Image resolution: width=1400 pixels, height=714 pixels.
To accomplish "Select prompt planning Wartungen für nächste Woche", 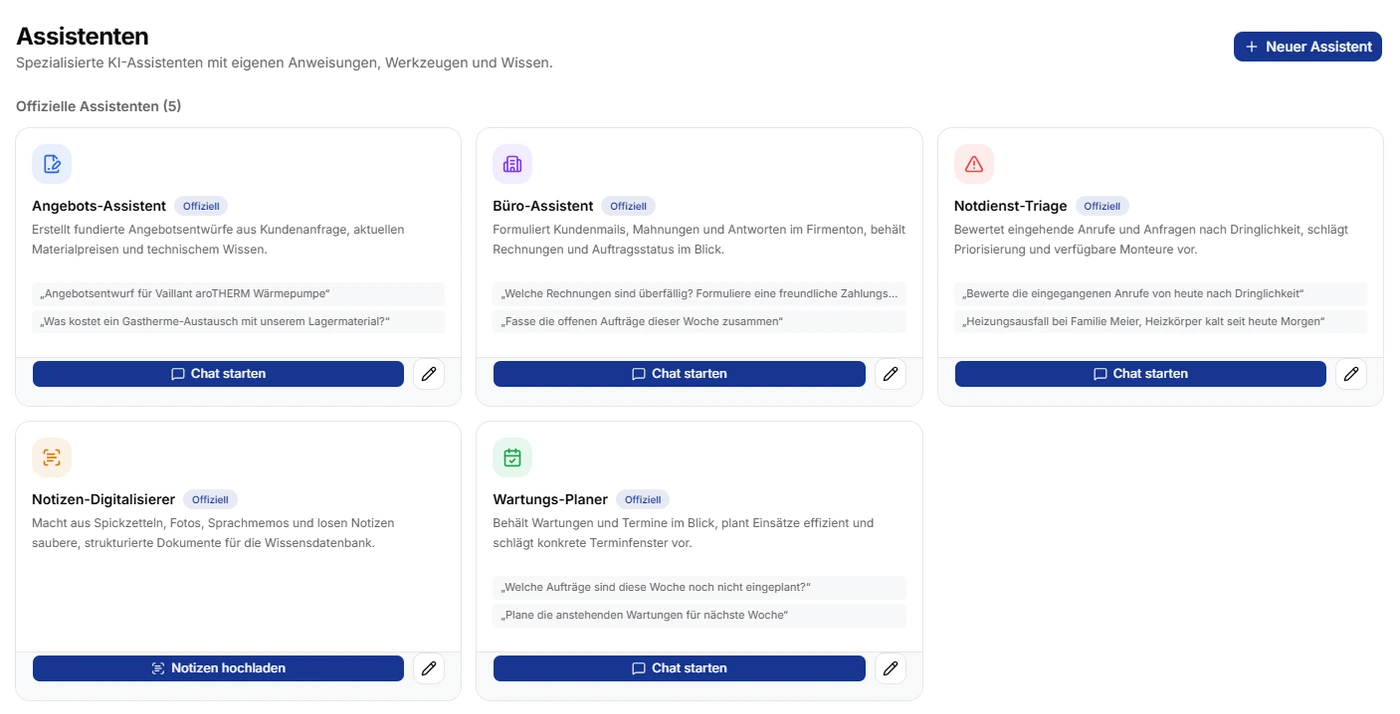I will click(699, 616).
